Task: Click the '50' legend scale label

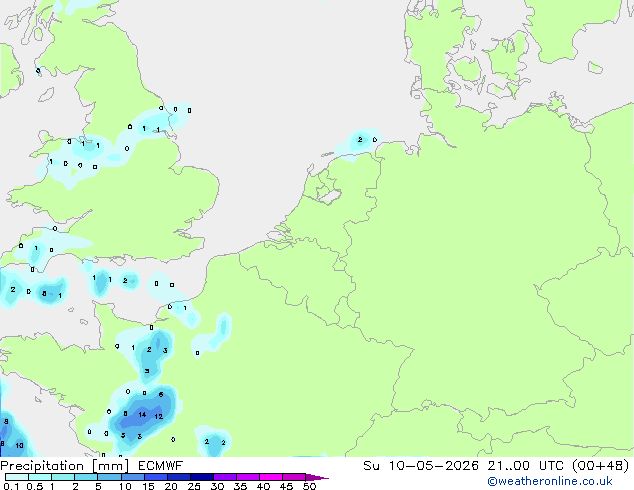Action: pos(309,486)
